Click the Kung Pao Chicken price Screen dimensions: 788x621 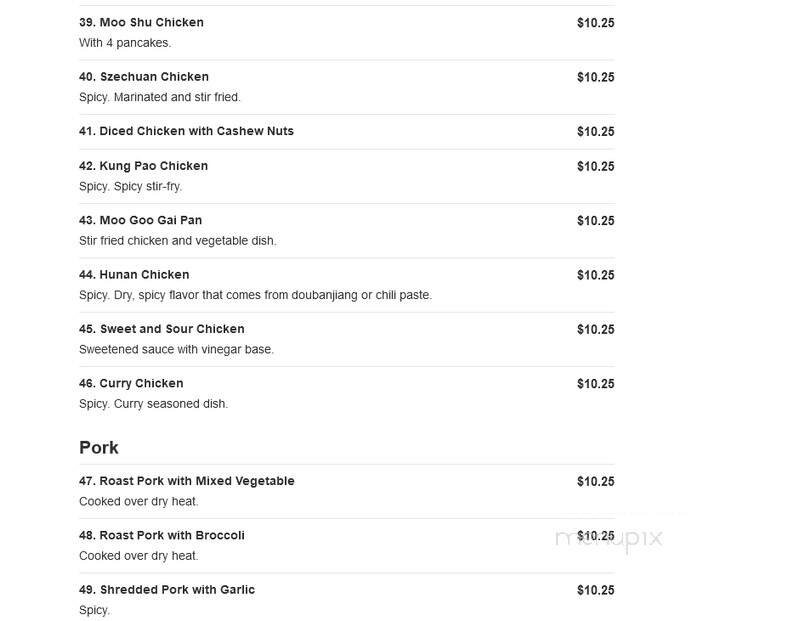(595, 166)
